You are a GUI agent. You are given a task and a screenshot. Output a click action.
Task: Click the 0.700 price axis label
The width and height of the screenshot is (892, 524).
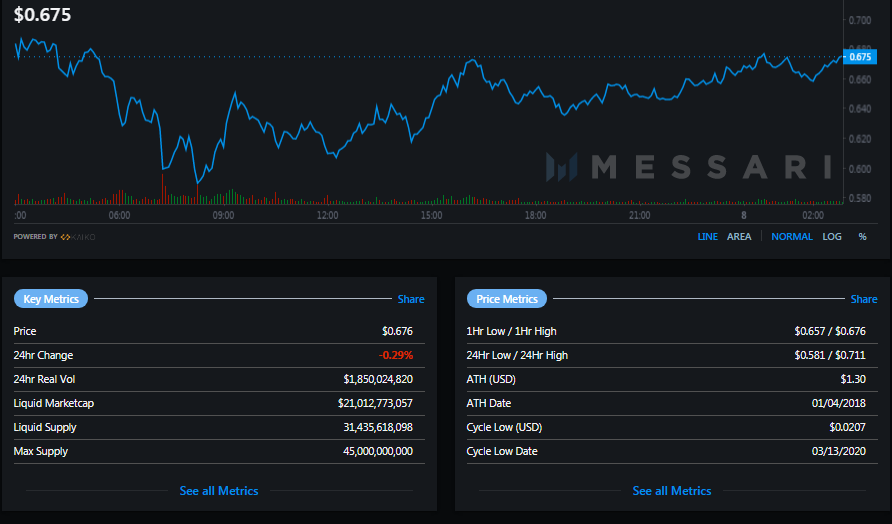pyautogui.click(x=860, y=20)
